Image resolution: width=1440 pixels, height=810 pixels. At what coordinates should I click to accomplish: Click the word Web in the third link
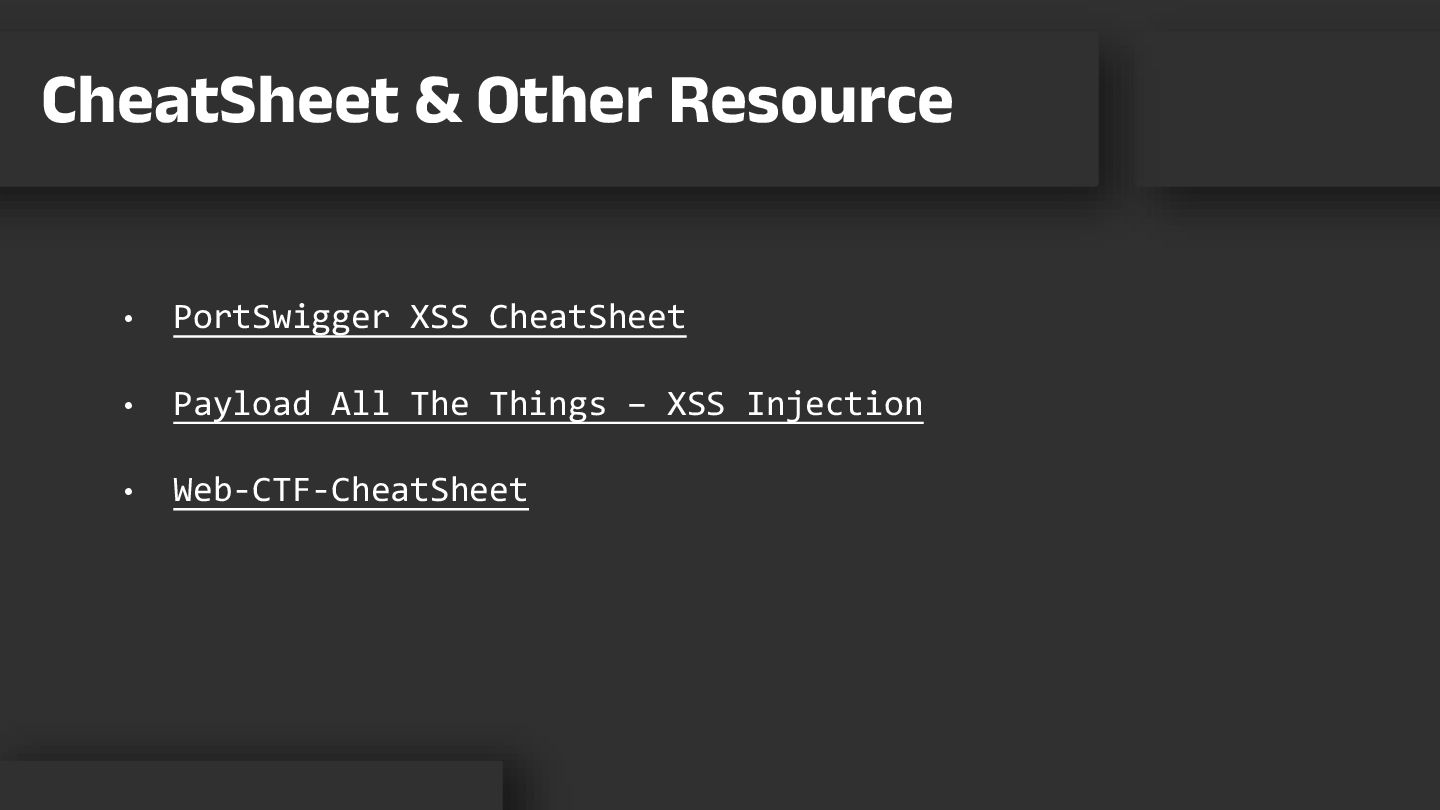coord(202,490)
